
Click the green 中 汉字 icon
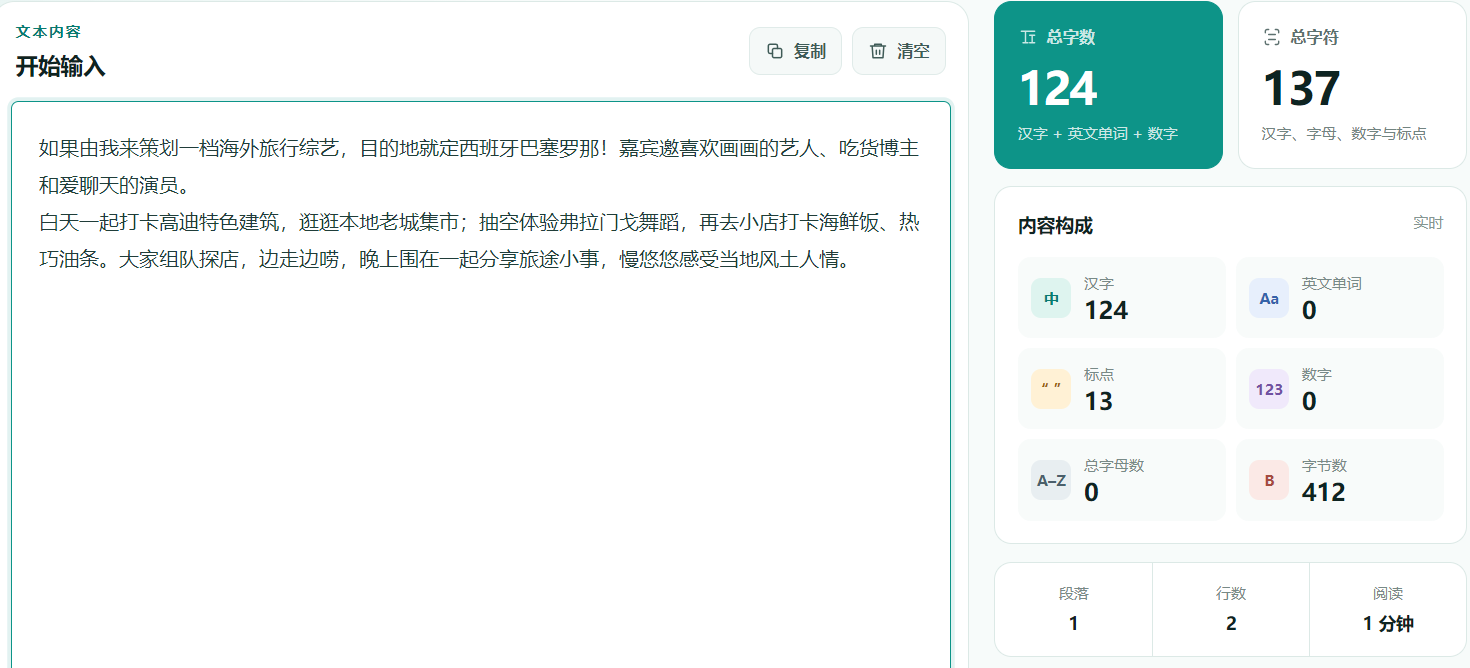1051,298
